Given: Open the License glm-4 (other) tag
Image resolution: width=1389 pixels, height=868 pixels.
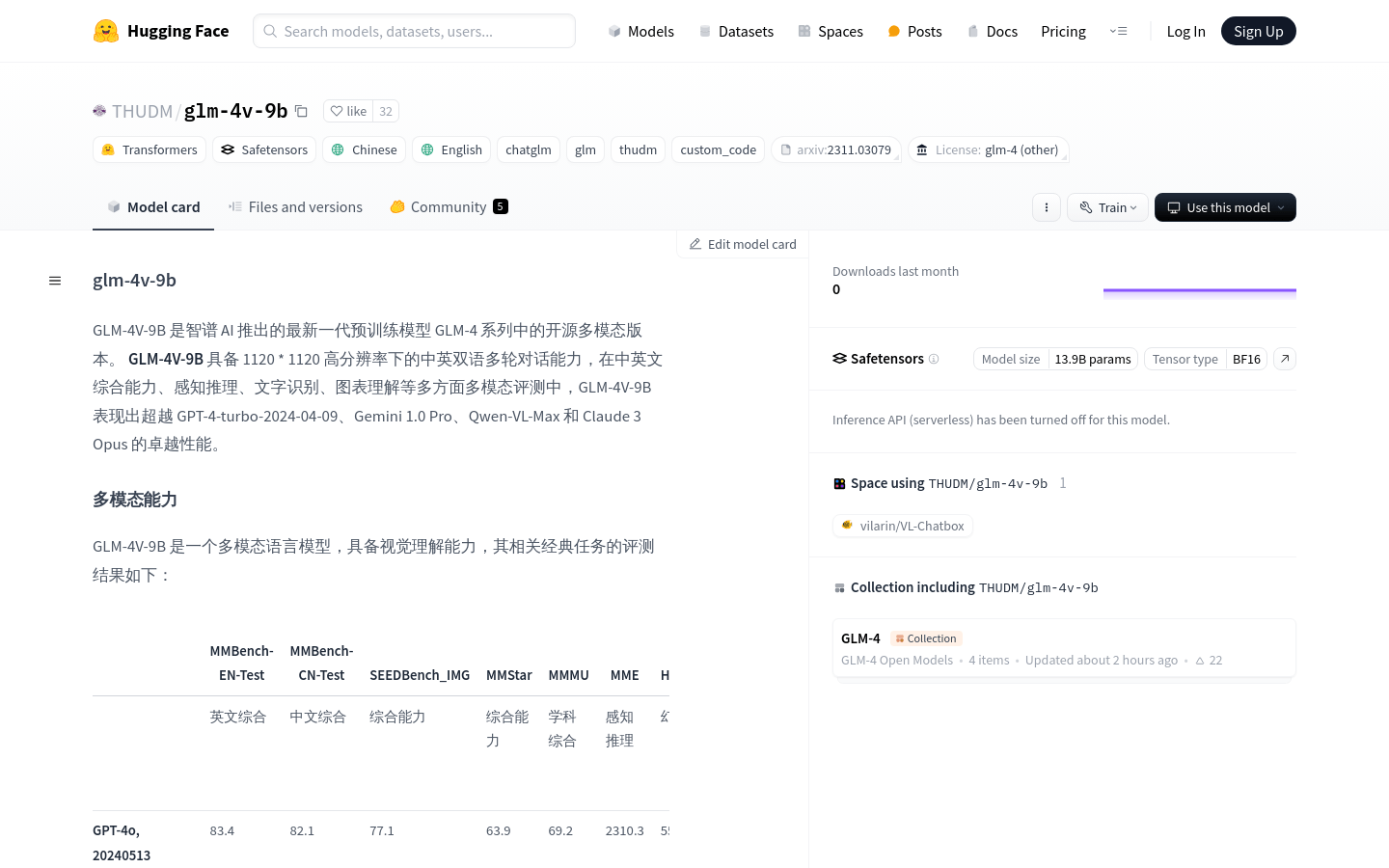Looking at the screenshot, I should coord(988,149).
